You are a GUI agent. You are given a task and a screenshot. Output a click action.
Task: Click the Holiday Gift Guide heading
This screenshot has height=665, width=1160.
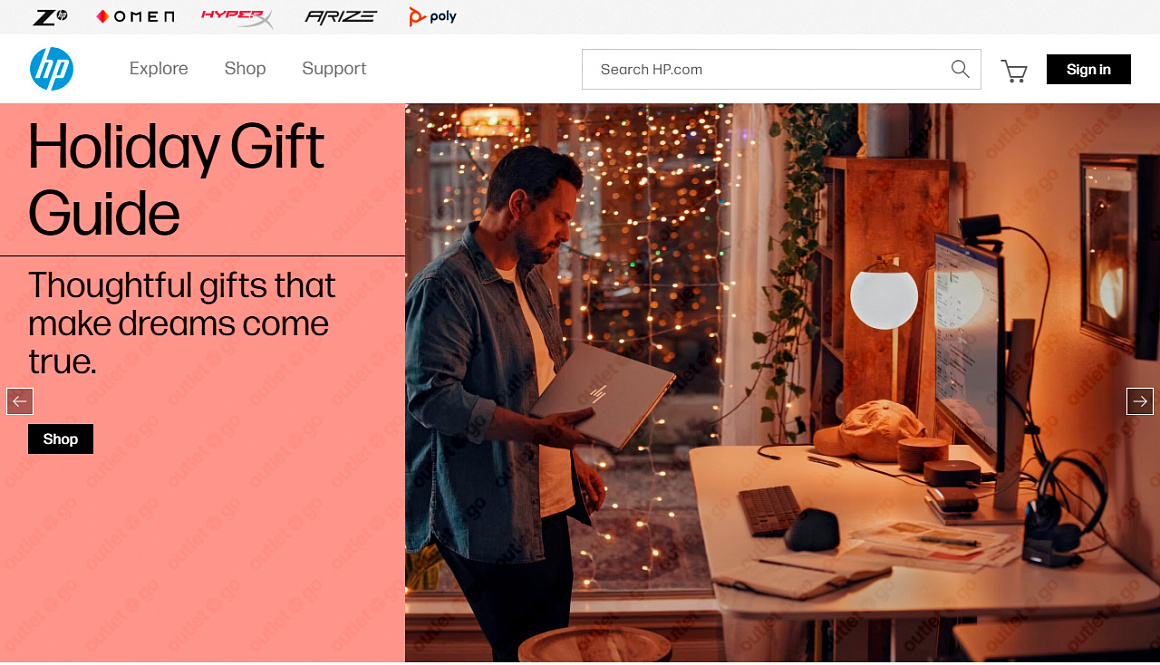point(176,179)
